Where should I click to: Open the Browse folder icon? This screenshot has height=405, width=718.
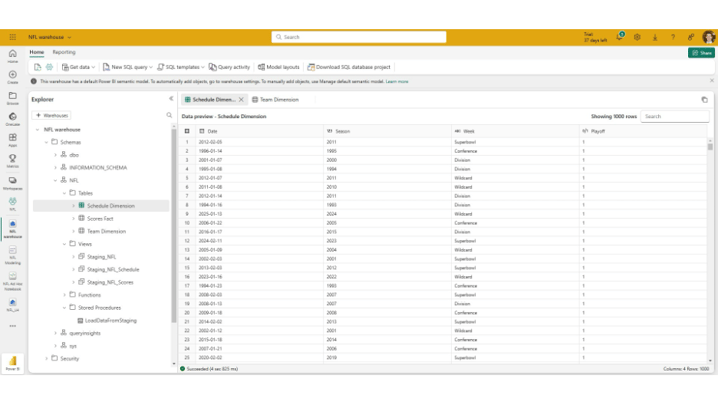13,98
